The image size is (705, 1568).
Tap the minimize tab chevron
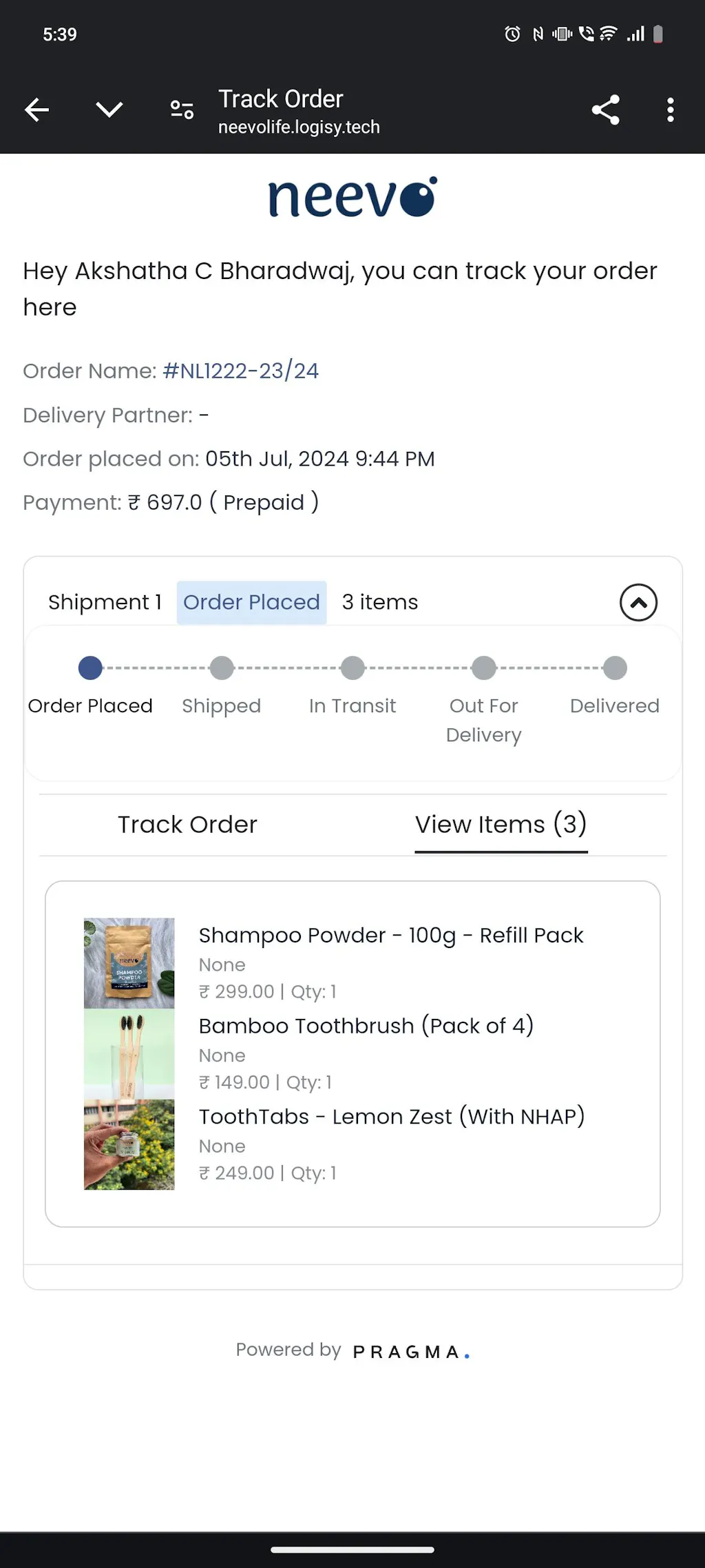coord(109,110)
